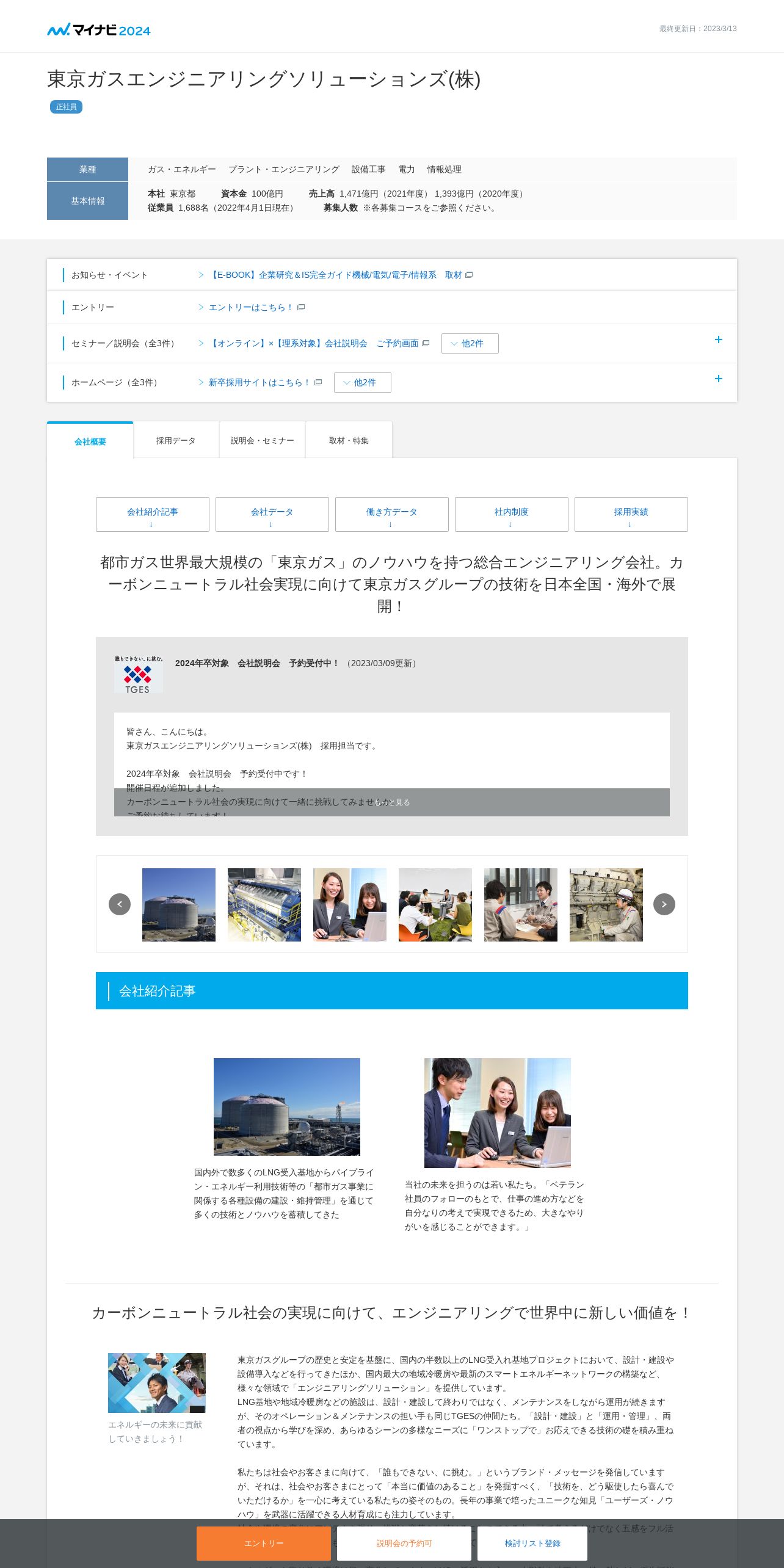The width and height of the screenshot is (784, 1568).
Task: Click the 設備工事 industry text
Action: point(369,169)
